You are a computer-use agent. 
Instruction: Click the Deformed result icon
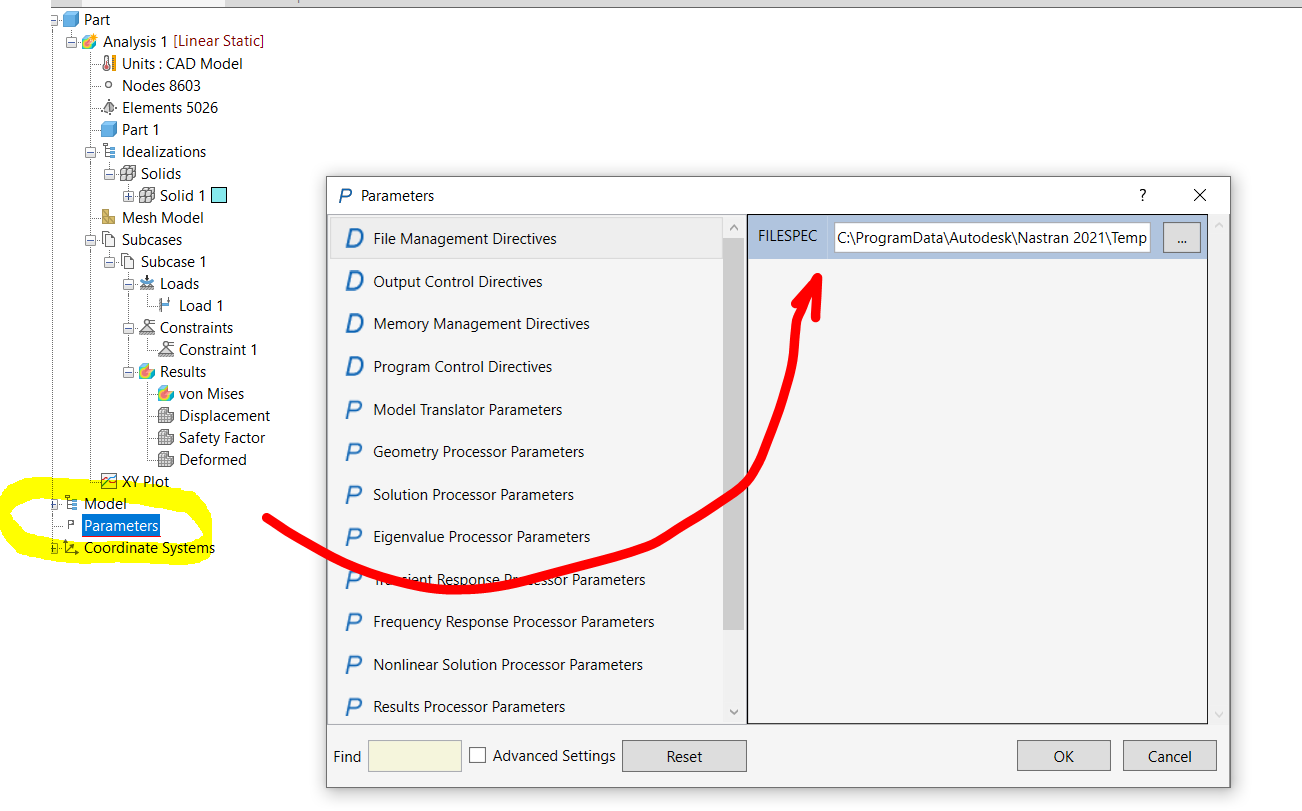coord(166,459)
